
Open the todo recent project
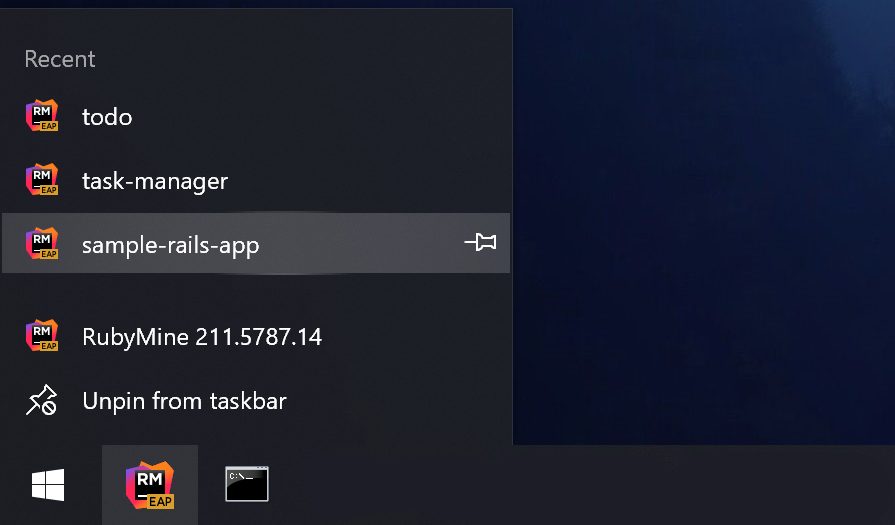pyautogui.click(x=256, y=116)
